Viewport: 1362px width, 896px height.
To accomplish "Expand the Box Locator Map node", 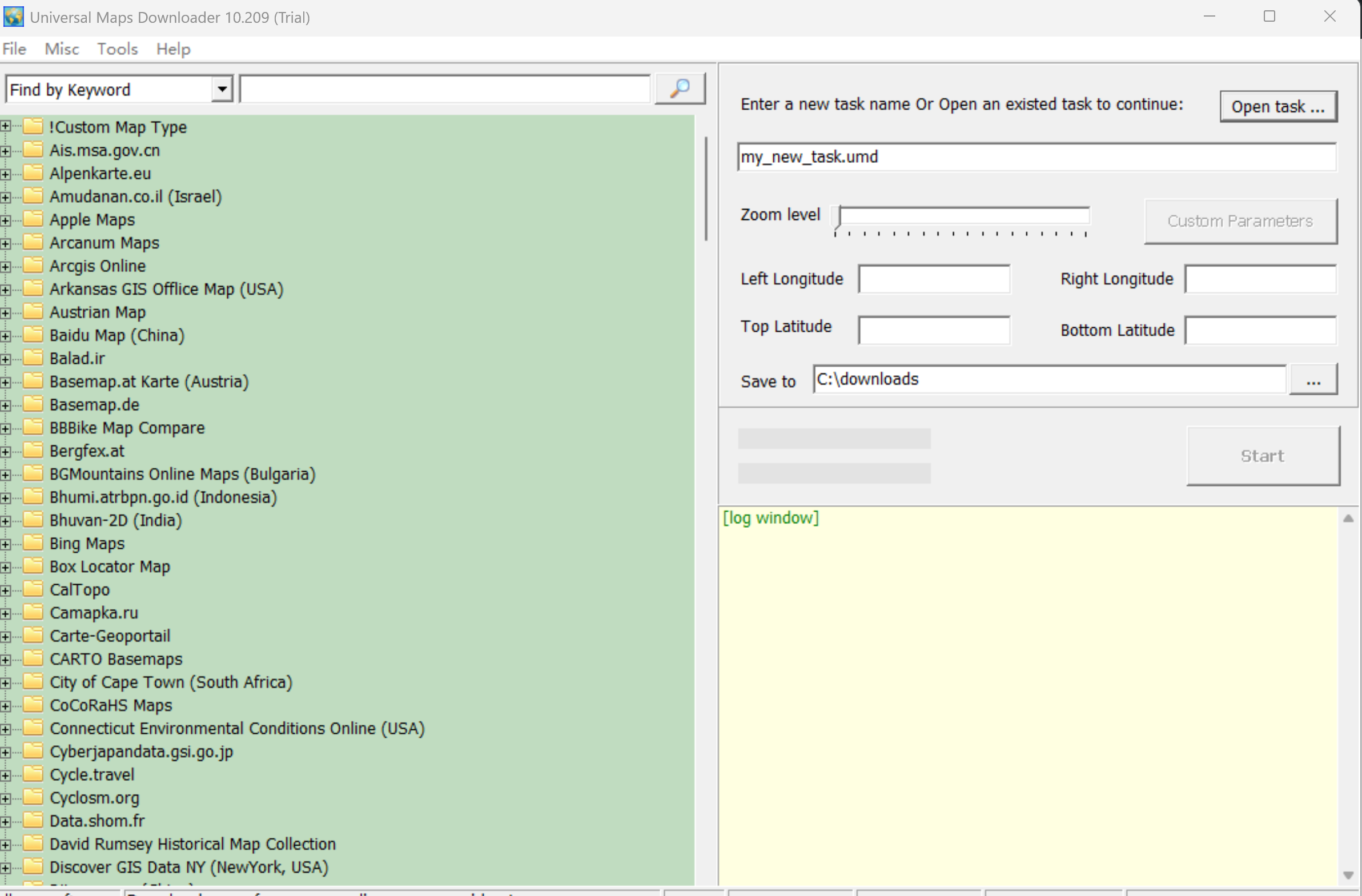I will (5, 567).
